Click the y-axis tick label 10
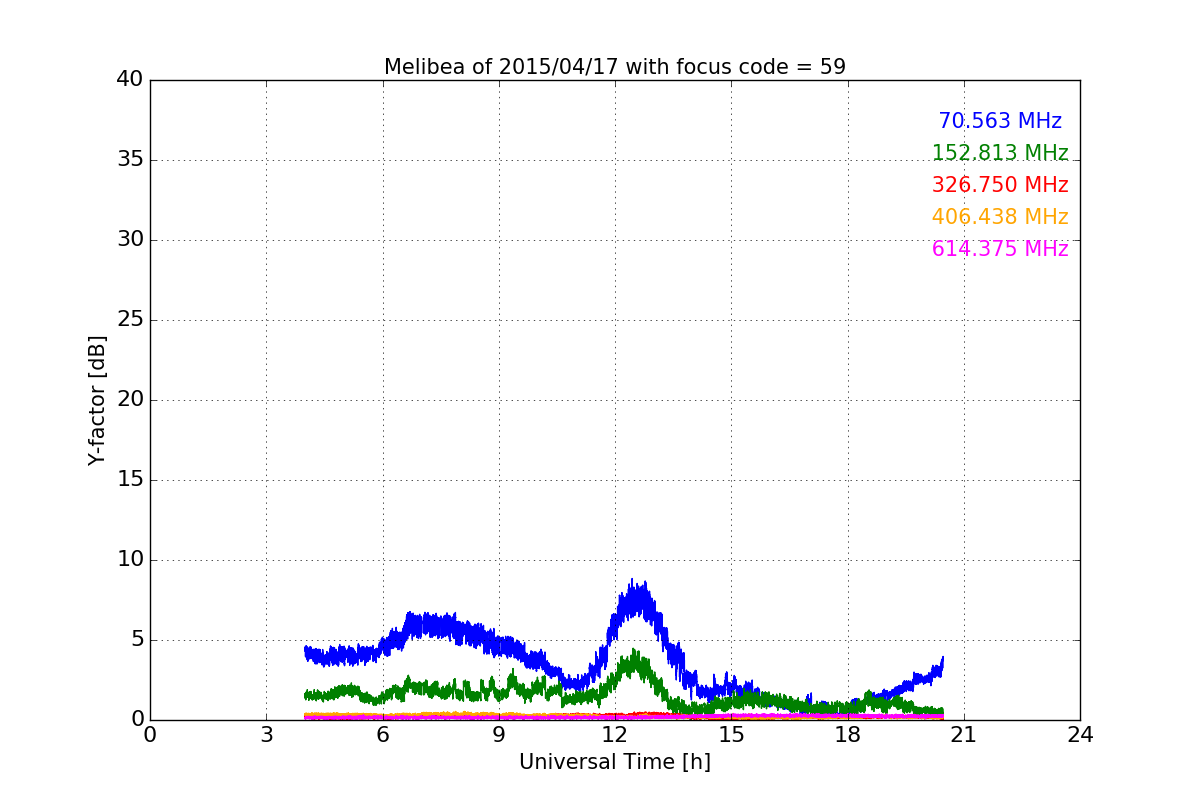This screenshot has width=1200, height=800. point(130,559)
